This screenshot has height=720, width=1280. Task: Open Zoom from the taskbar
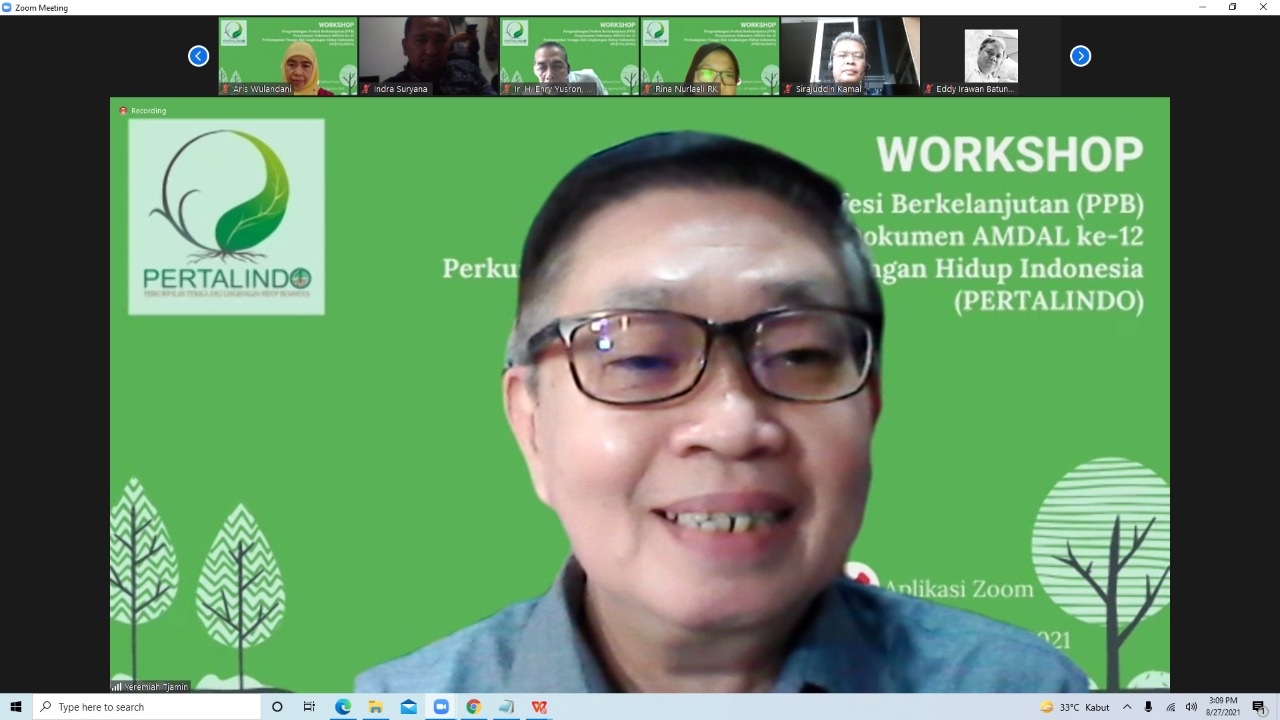coord(441,707)
